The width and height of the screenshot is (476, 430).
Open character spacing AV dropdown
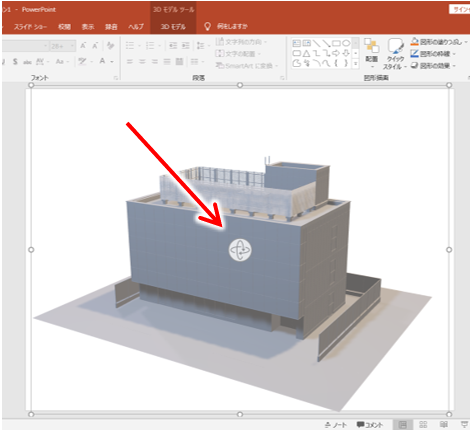pyautogui.click(x=42, y=62)
